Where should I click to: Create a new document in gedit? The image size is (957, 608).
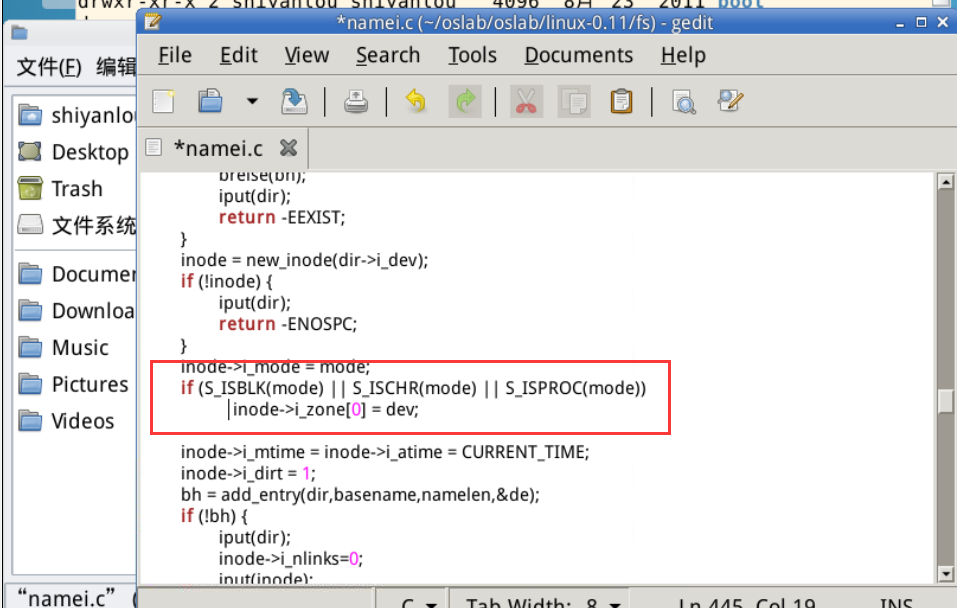pos(163,101)
